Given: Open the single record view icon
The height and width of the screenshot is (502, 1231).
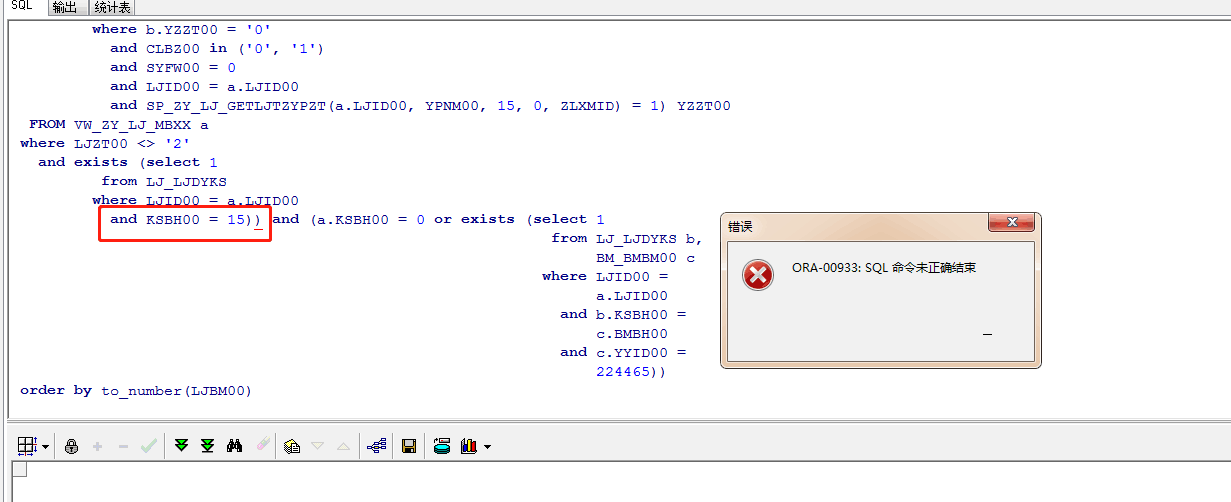Looking at the screenshot, I should coord(292,446).
